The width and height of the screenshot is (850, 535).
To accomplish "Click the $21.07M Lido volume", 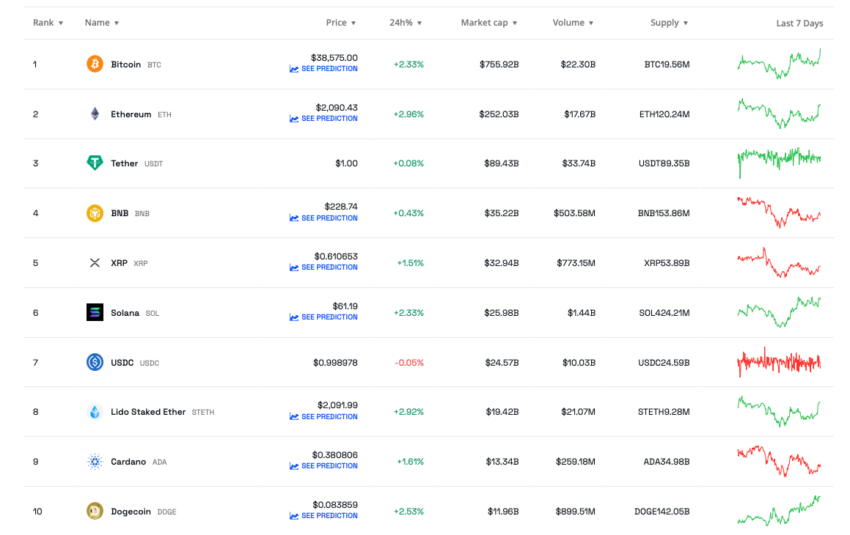I will 578,412.
